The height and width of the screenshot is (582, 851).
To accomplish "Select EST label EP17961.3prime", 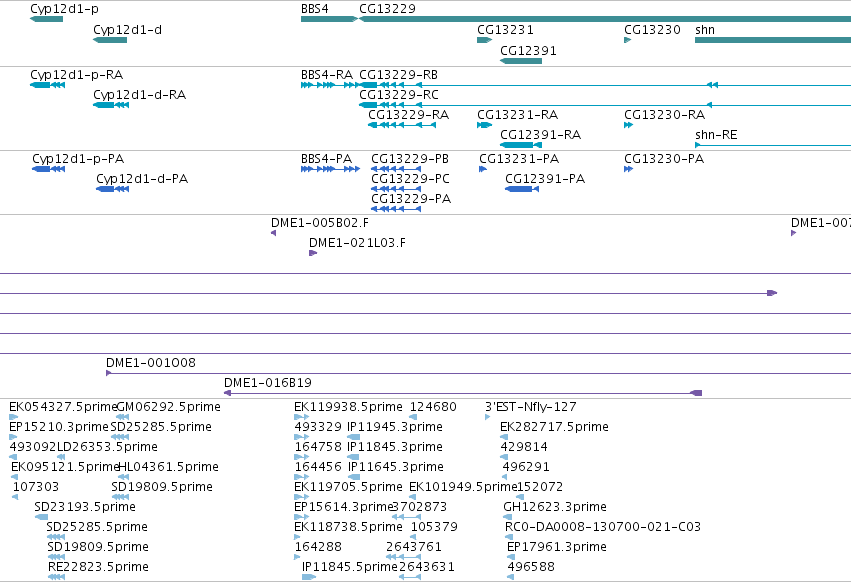I will click(x=557, y=547).
